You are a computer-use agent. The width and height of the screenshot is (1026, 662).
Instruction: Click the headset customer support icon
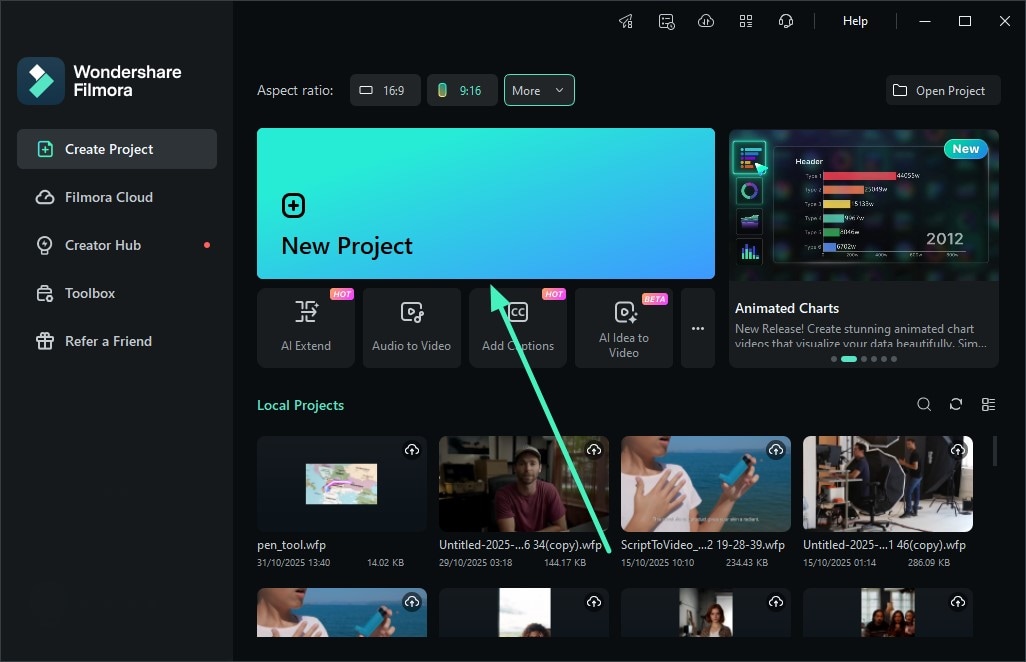(786, 20)
